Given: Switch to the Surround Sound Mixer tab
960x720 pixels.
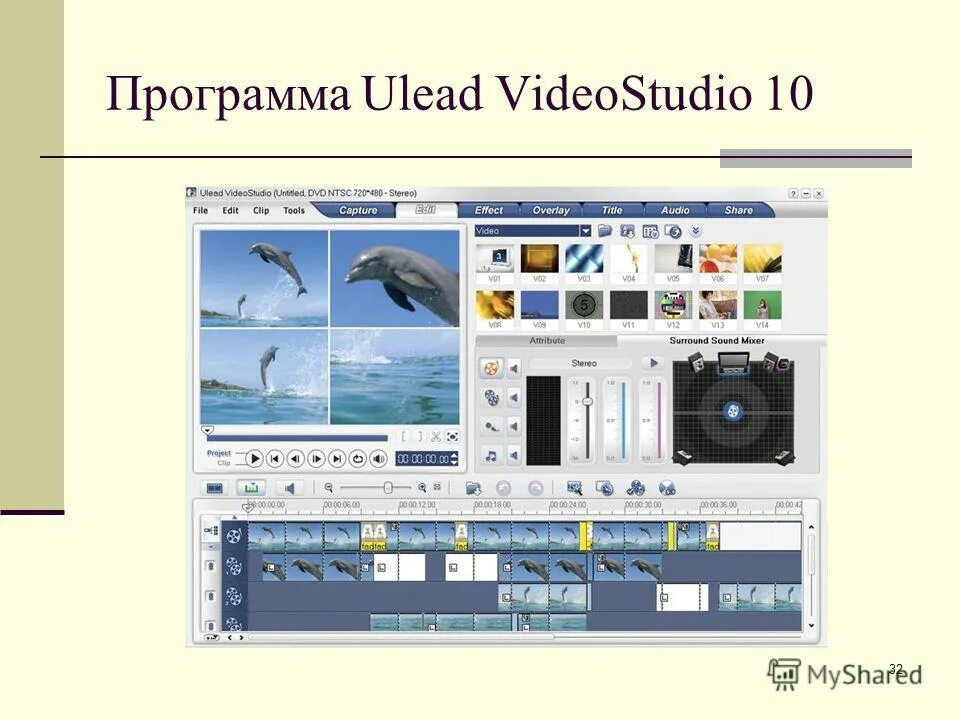Looking at the screenshot, I should (x=717, y=340).
